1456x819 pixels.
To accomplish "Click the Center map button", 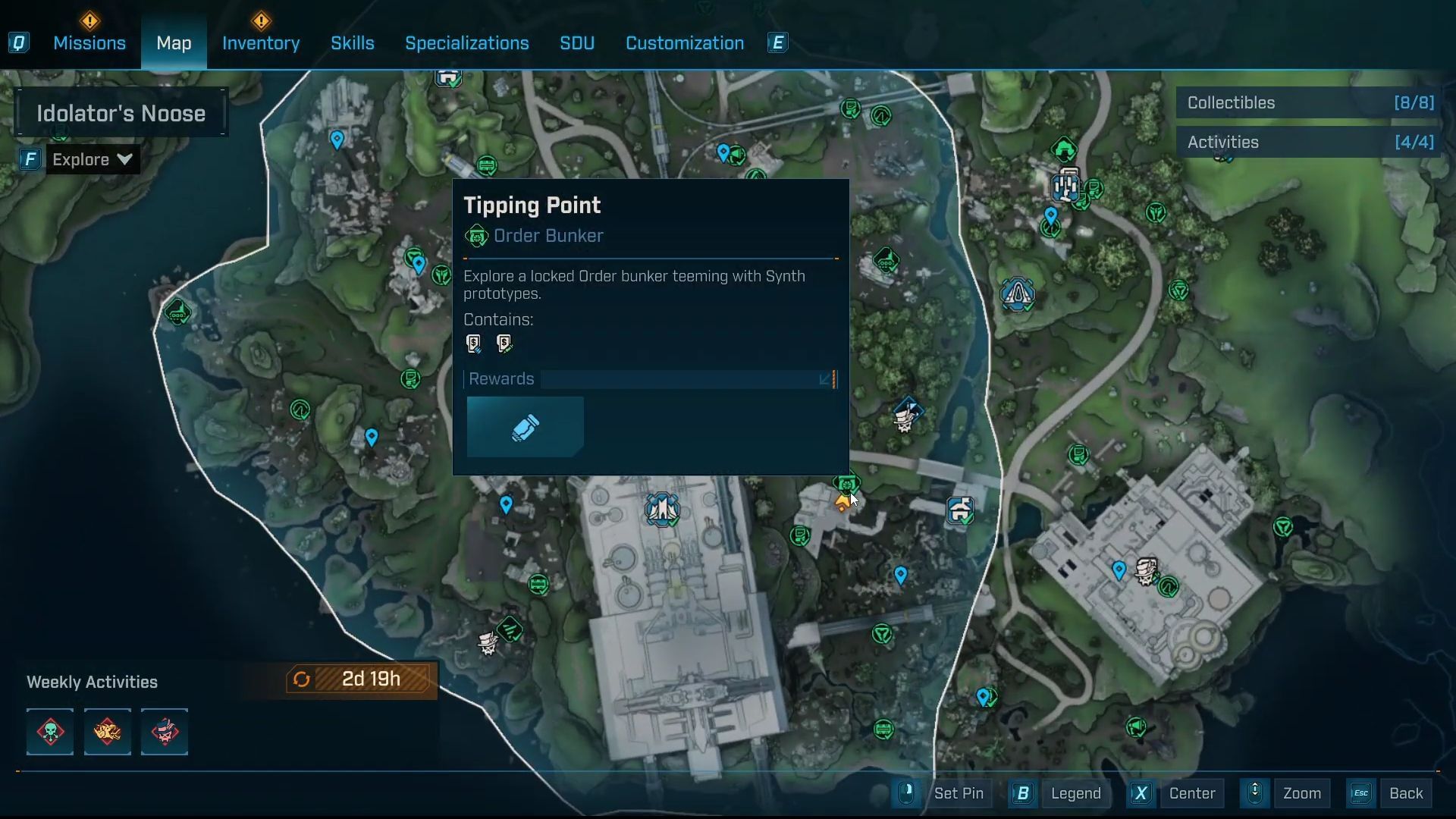I will point(1191,793).
